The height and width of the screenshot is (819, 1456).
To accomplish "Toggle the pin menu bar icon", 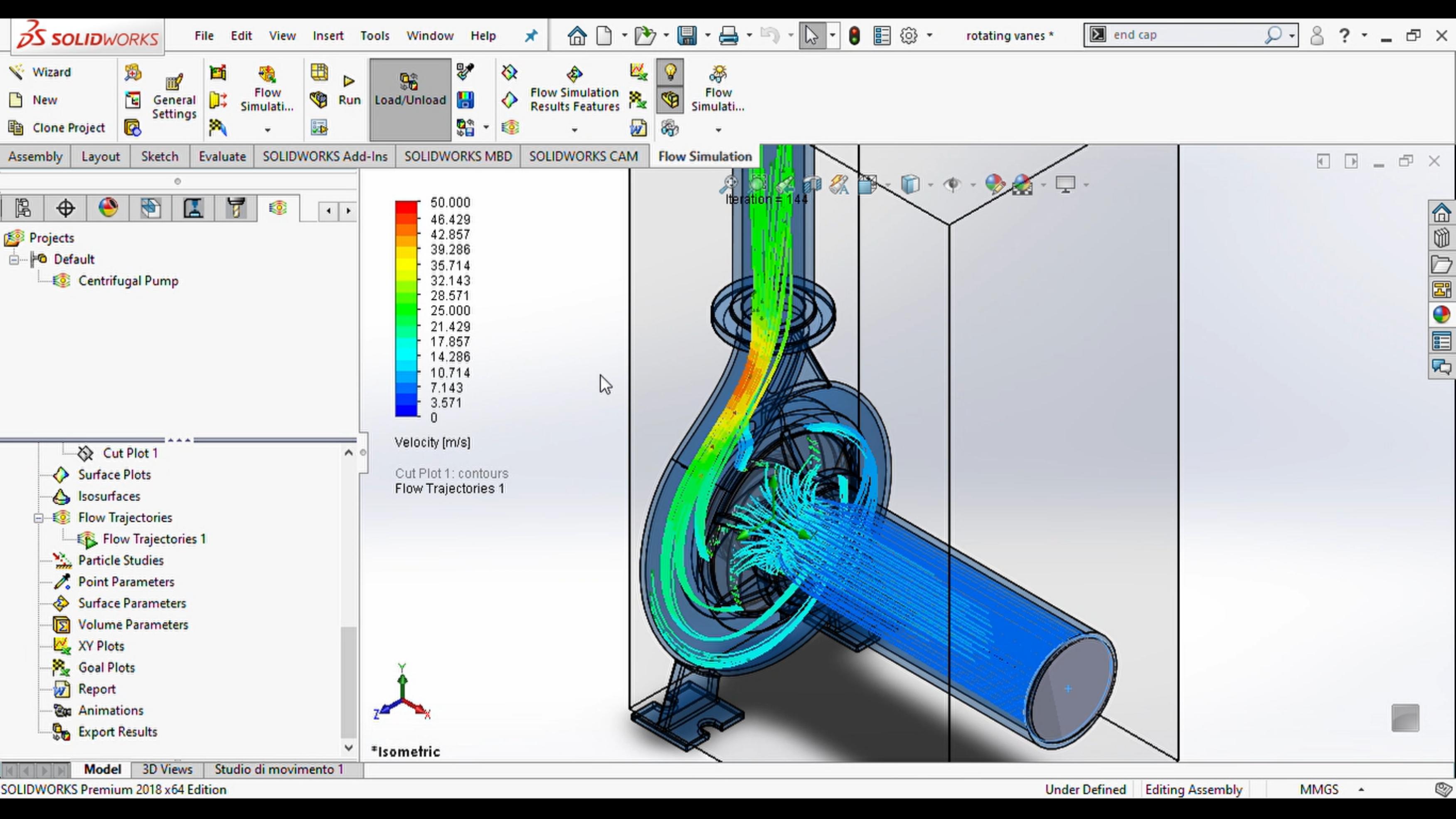I will click(x=531, y=36).
